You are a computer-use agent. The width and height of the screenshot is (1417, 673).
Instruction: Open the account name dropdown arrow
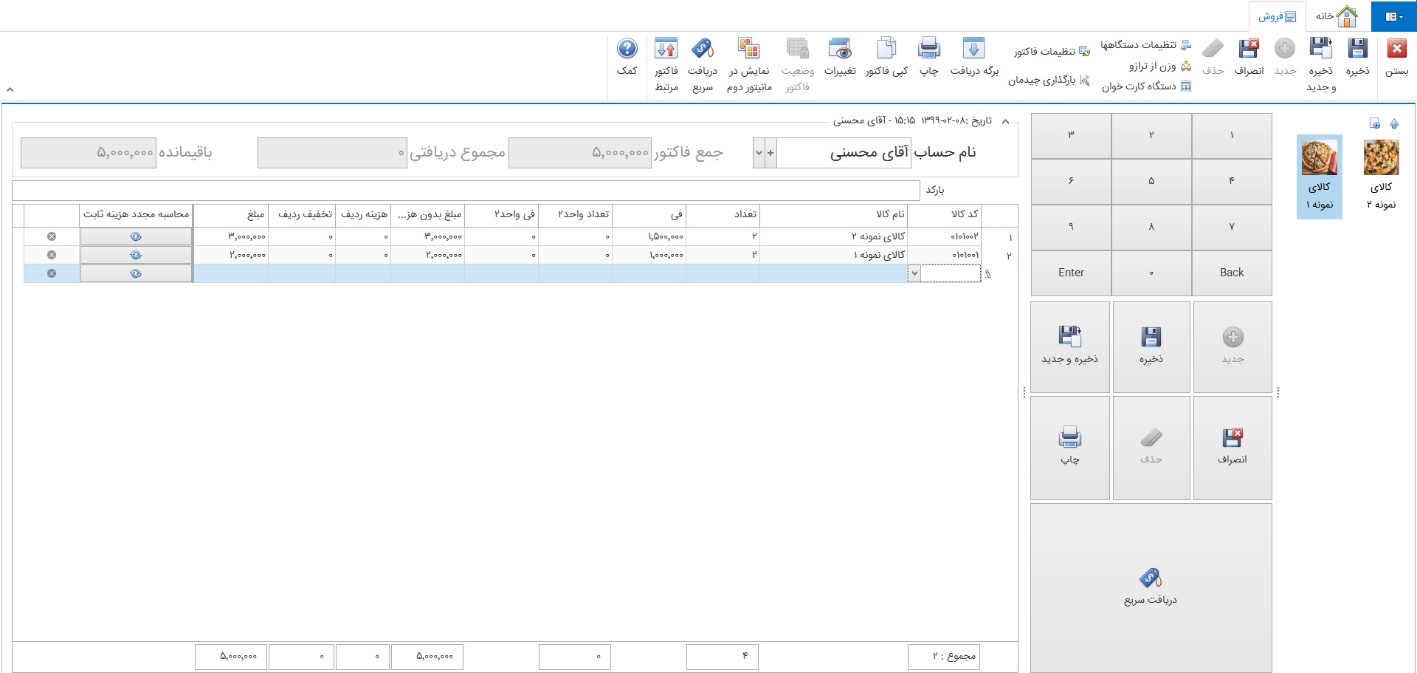pyautogui.click(x=758, y=153)
